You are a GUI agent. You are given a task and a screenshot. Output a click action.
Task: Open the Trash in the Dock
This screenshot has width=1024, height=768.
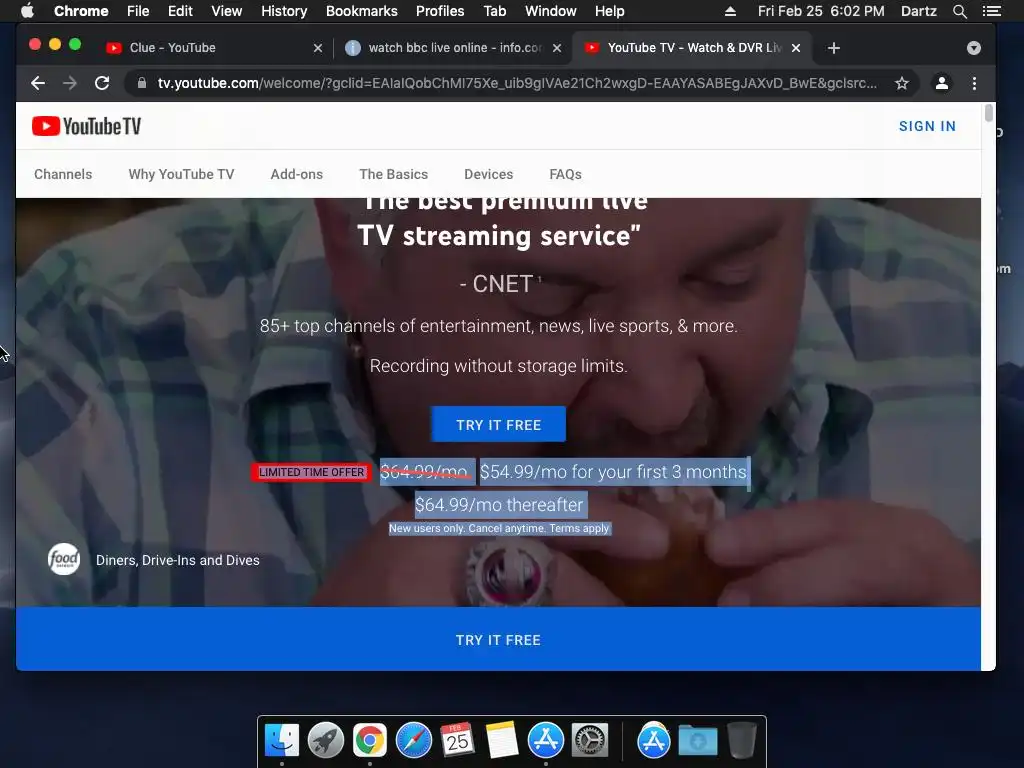[742, 741]
